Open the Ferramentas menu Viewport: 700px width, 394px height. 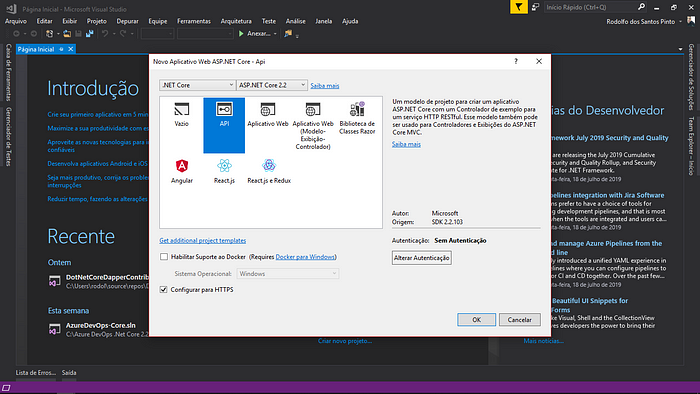click(194, 21)
